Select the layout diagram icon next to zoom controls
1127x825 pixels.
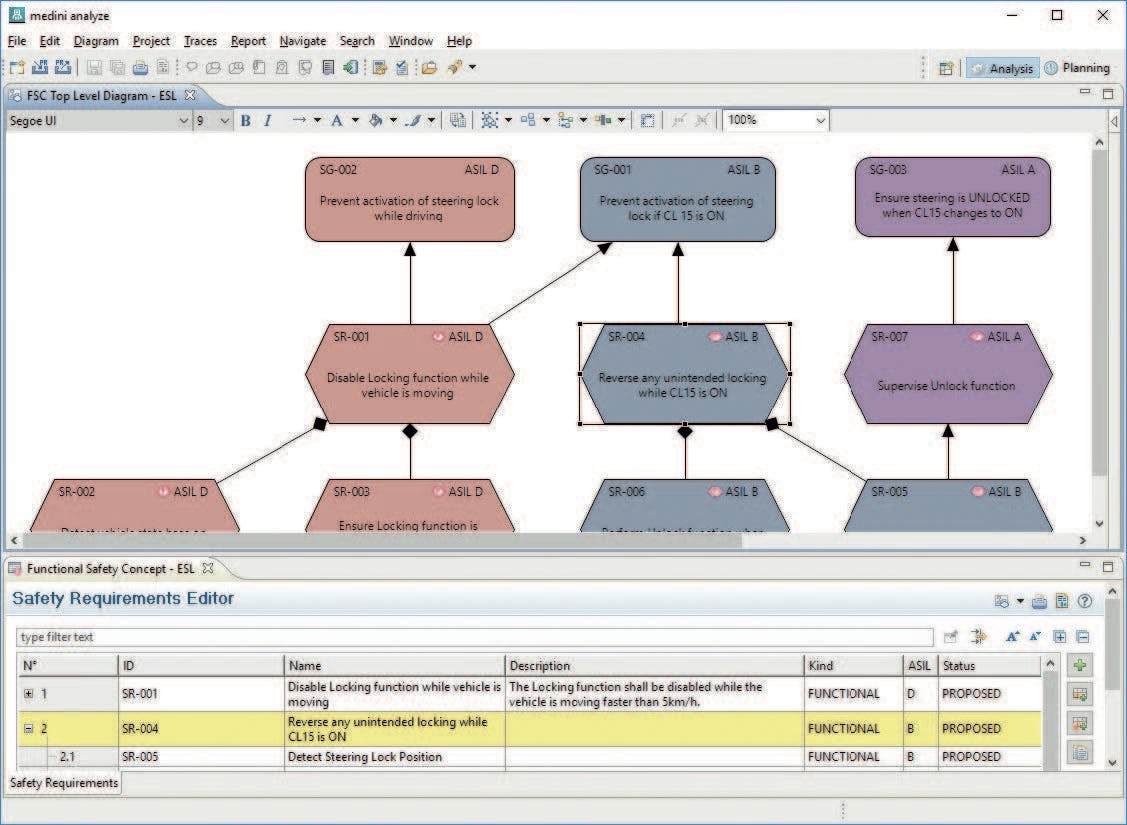(x=647, y=120)
